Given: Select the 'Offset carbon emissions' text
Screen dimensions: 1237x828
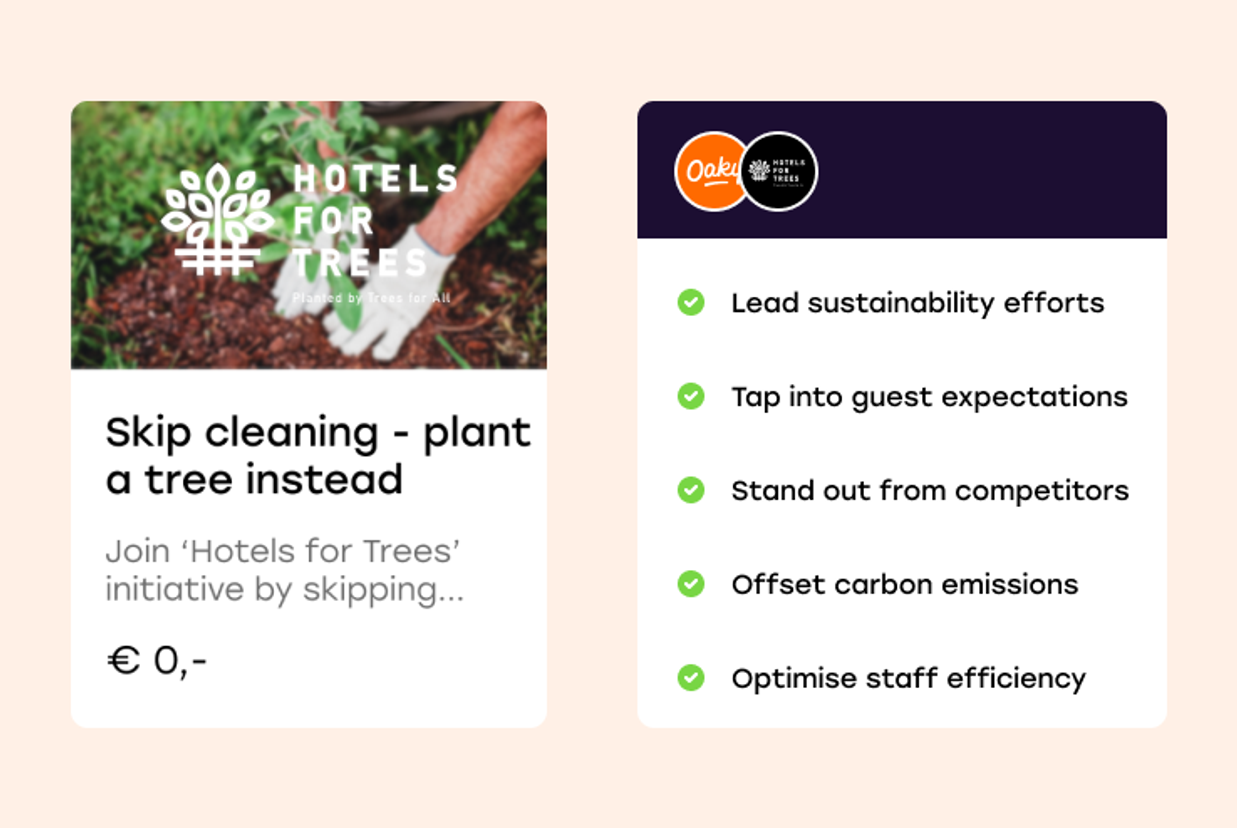Looking at the screenshot, I should pos(904,585).
